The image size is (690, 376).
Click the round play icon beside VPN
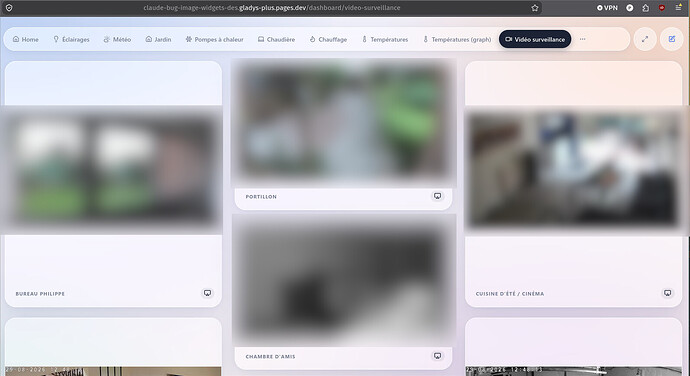tap(630, 8)
